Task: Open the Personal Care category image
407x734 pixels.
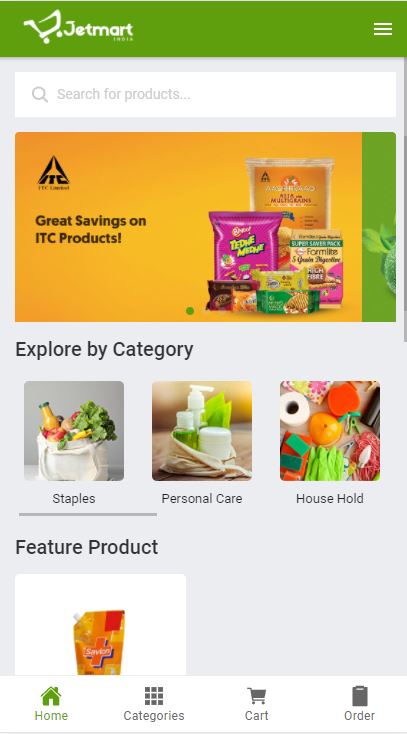Action: (x=202, y=431)
